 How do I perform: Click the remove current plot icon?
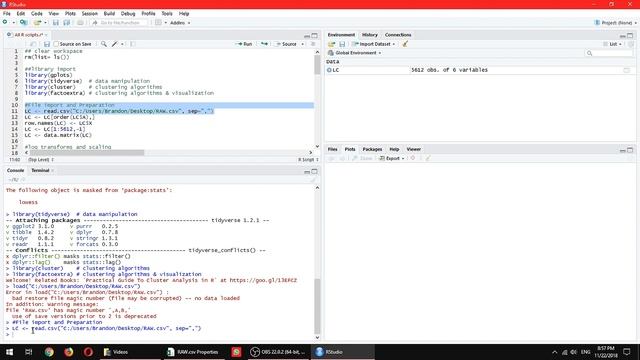pyautogui.click(x=413, y=158)
